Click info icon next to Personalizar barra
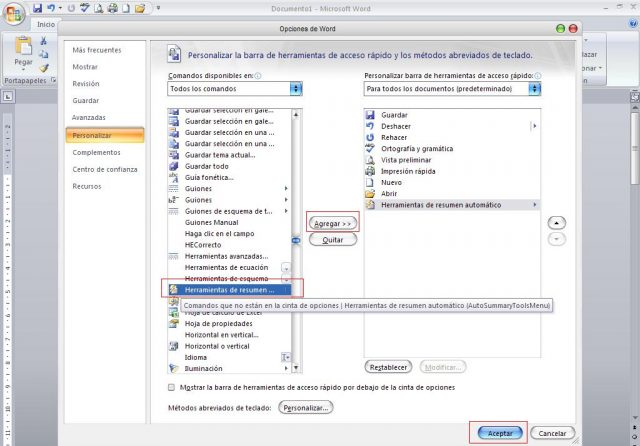Image resolution: width=640 pixels, height=446 pixels. coord(538,75)
